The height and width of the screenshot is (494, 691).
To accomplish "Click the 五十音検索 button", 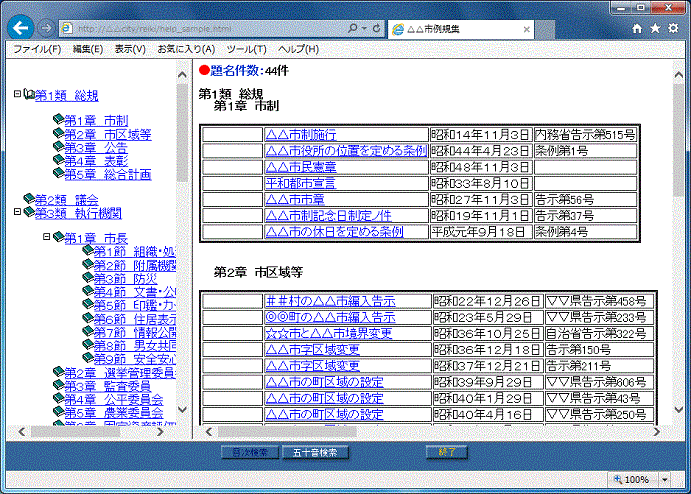I will pos(315,452).
